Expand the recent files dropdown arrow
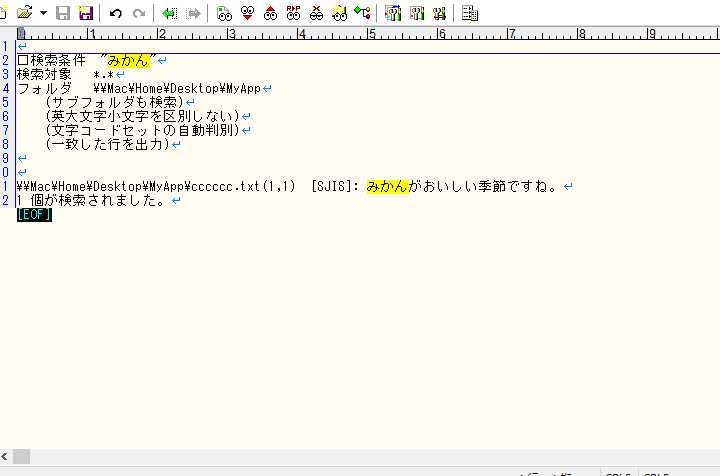Image resolution: width=720 pixels, height=476 pixels. [x=43, y=13]
